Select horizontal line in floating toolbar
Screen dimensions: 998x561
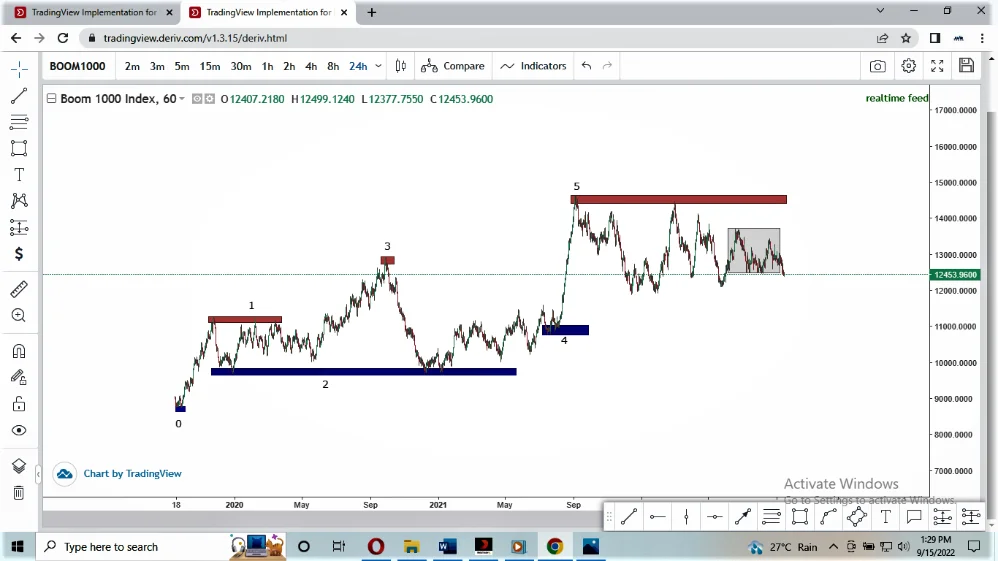[x=715, y=517]
